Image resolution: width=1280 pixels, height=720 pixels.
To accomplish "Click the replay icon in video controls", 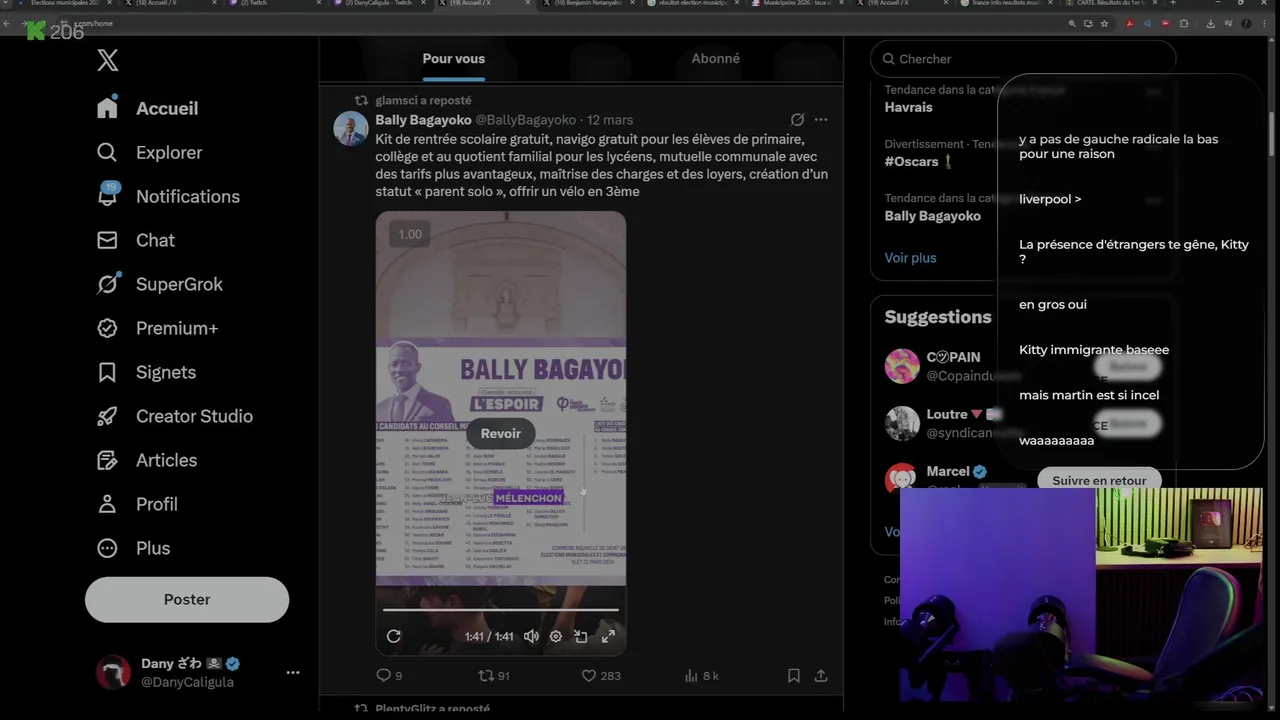I will click(x=394, y=636).
